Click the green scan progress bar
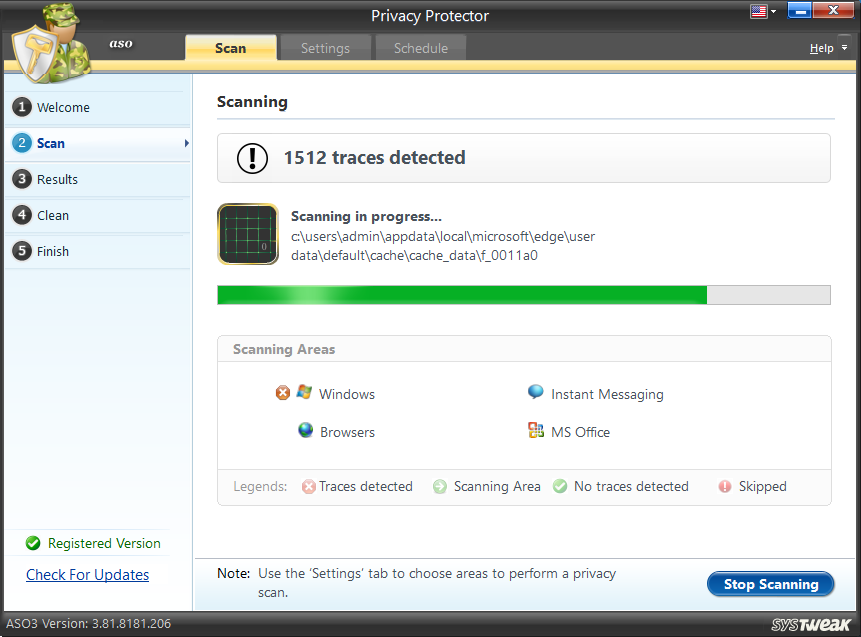This screenshot has height=637, width=861. pos(460,294)
